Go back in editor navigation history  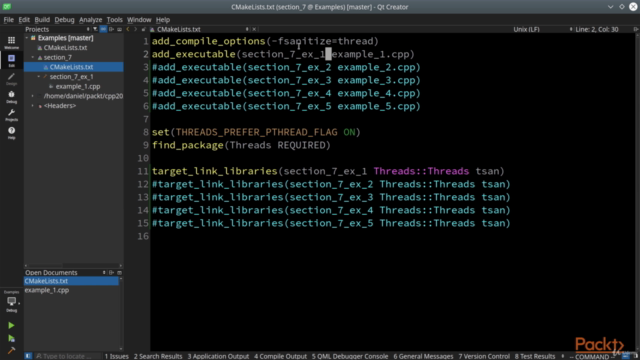tap(128, 29)
